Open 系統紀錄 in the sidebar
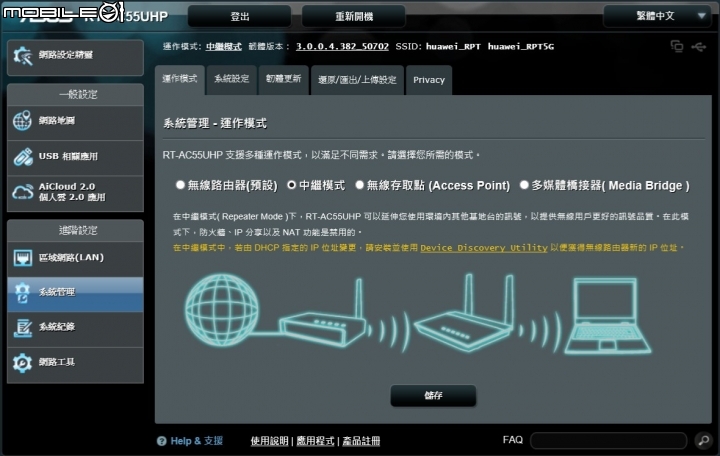 click(75, 328)
